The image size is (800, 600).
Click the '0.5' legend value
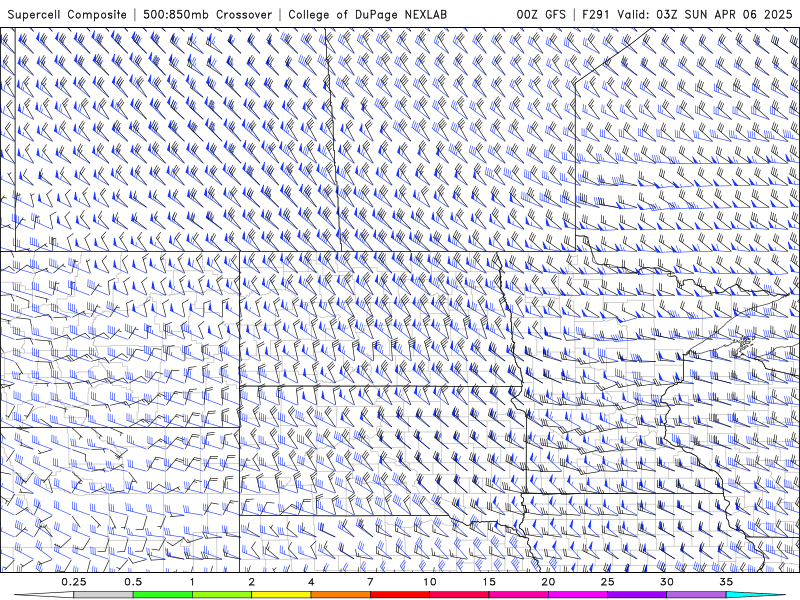pos(133,582)
